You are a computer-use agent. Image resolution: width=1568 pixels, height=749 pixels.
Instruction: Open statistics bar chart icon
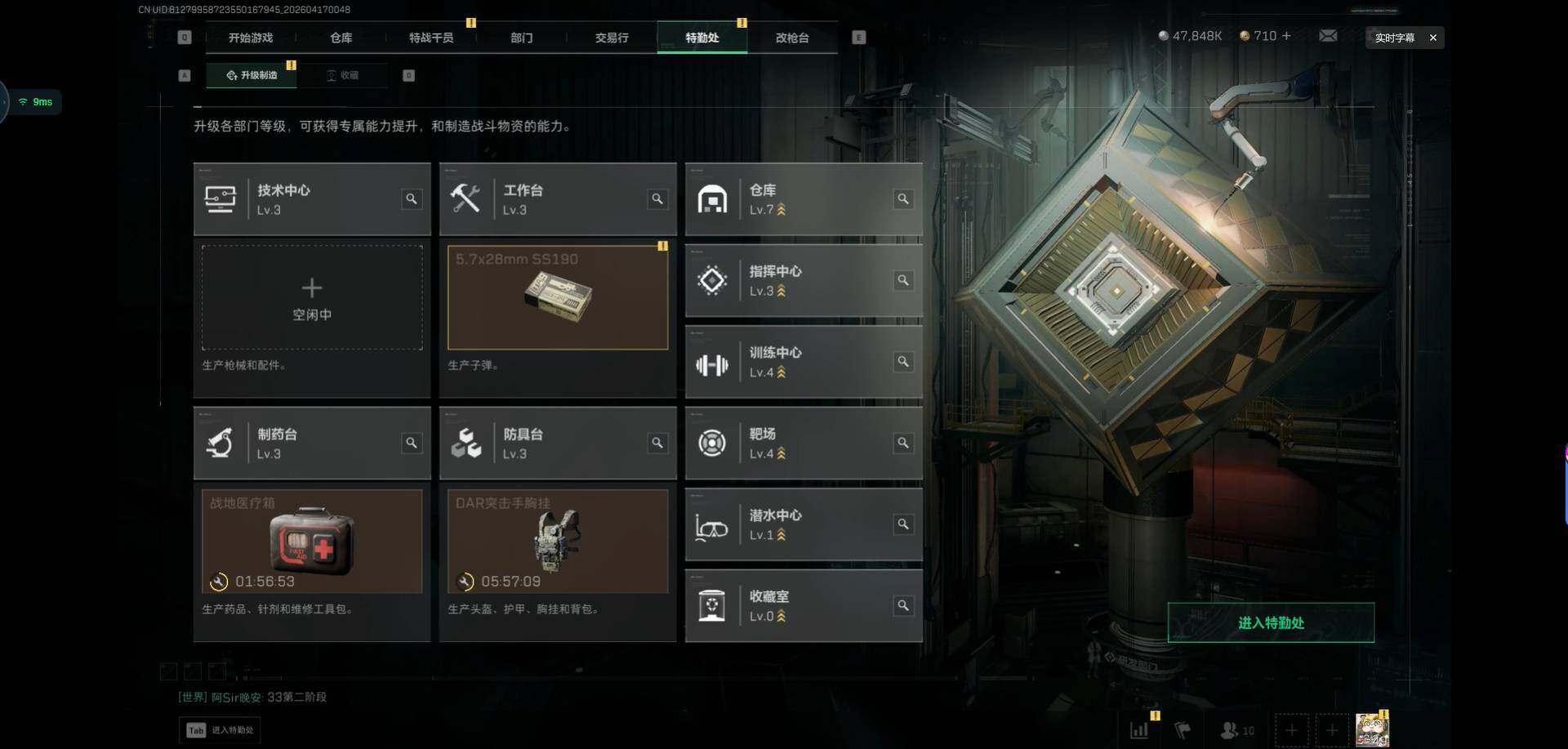(1139, 730)
